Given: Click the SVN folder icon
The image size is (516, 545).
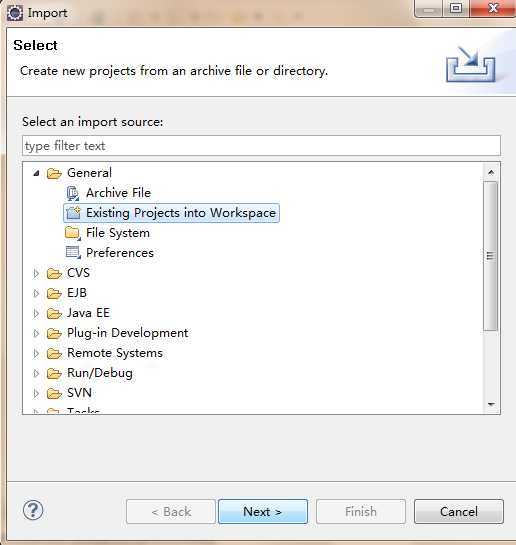Looking at the screenshot, I should click(x=54, y=393).
